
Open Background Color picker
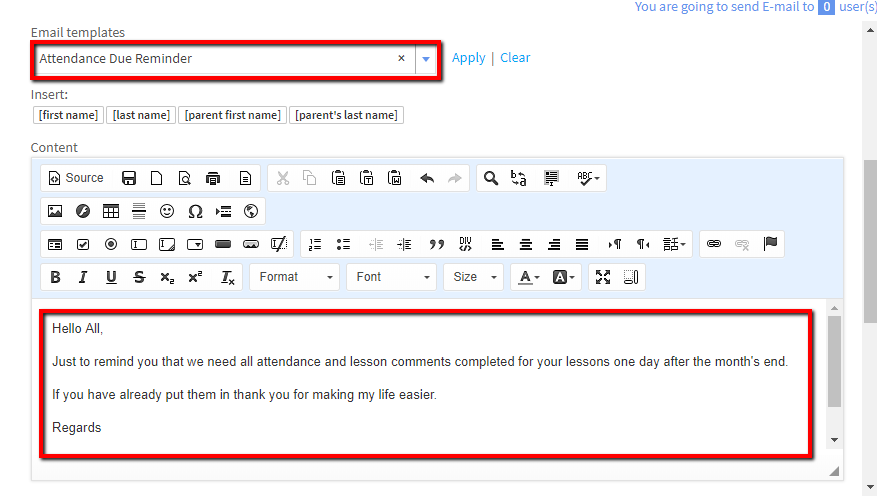[x=563, y=277]
